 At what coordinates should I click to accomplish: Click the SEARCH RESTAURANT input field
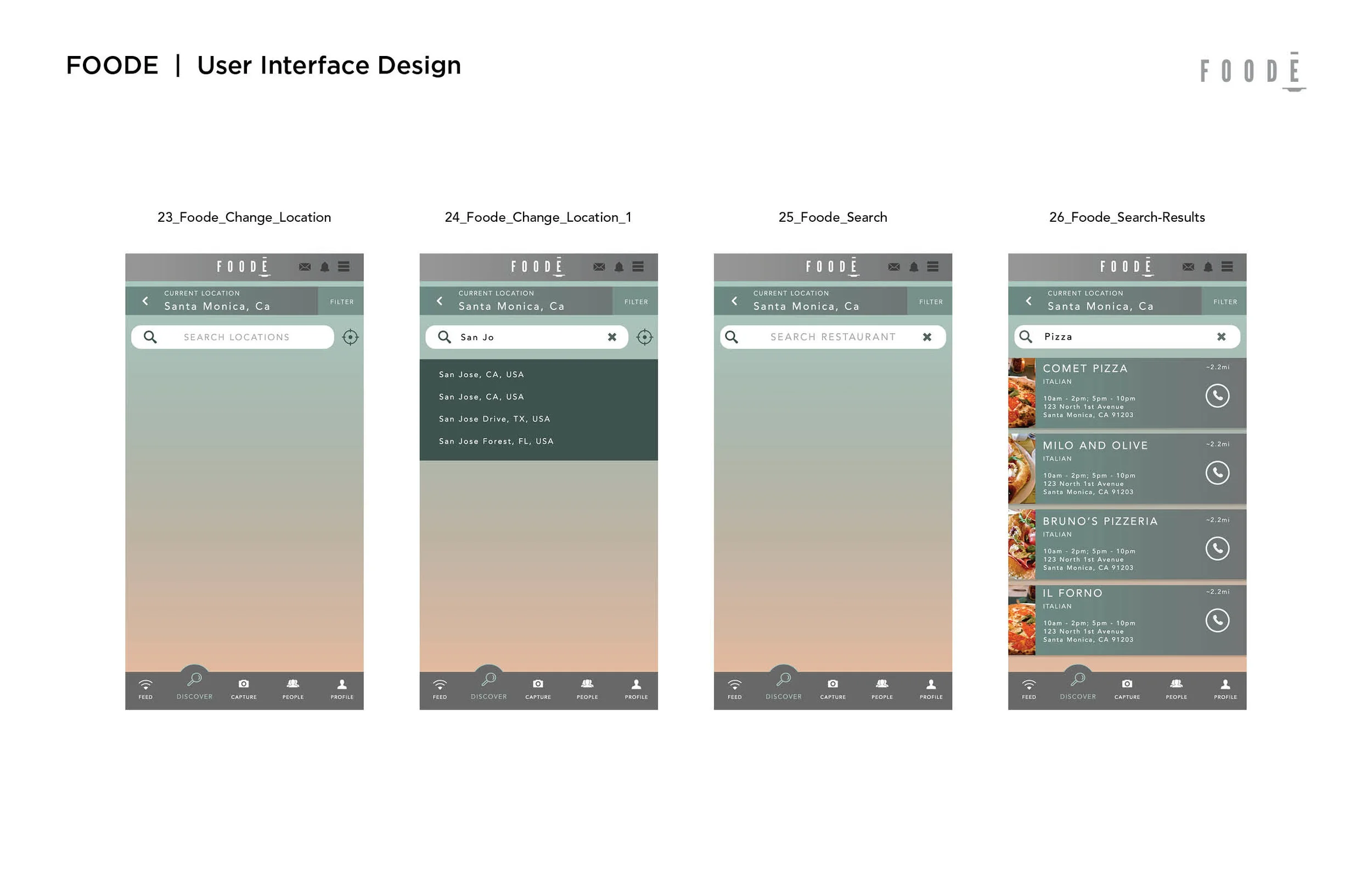click(x=832, y=337)
